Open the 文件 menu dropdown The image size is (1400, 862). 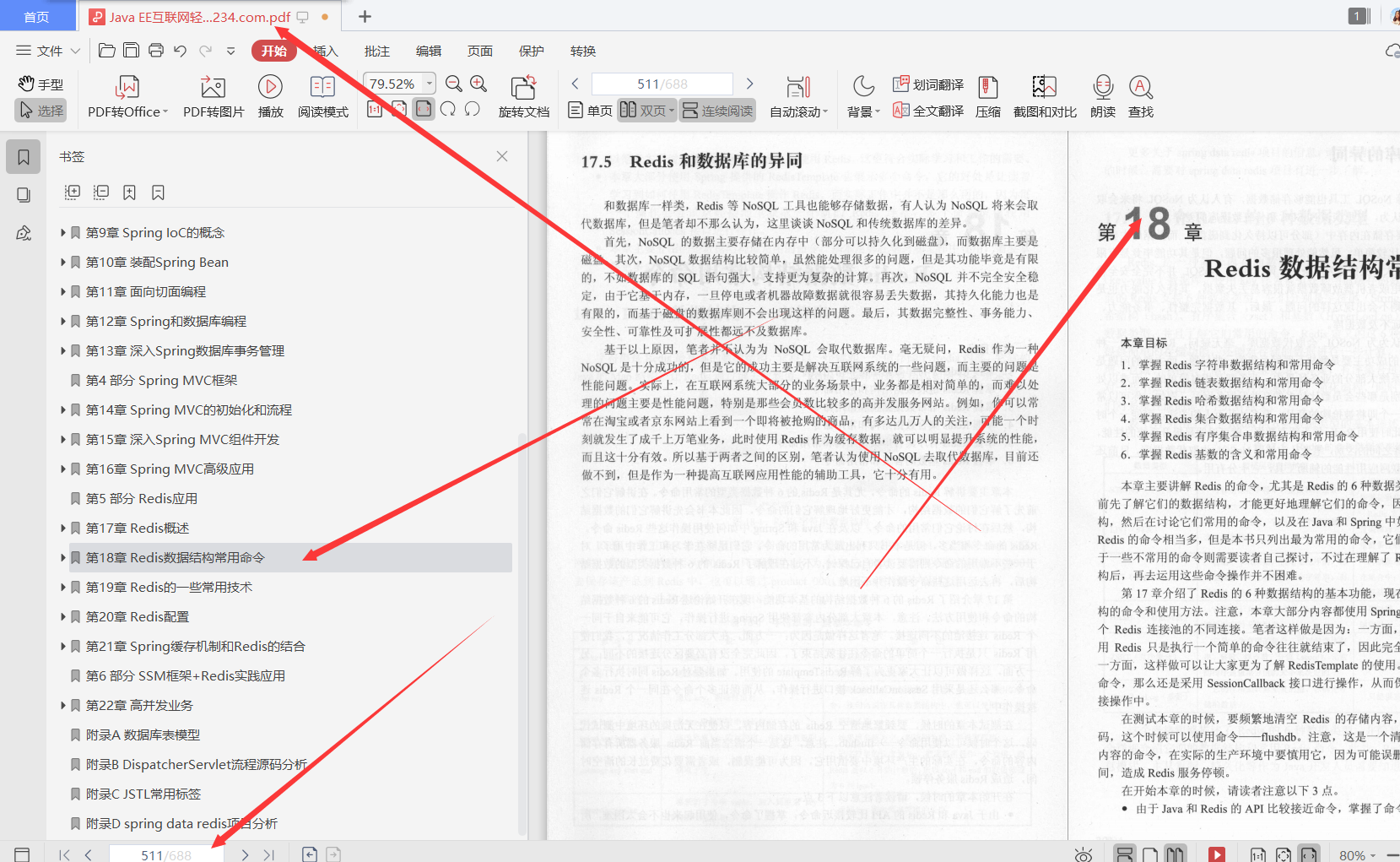(x=48, y=51)
